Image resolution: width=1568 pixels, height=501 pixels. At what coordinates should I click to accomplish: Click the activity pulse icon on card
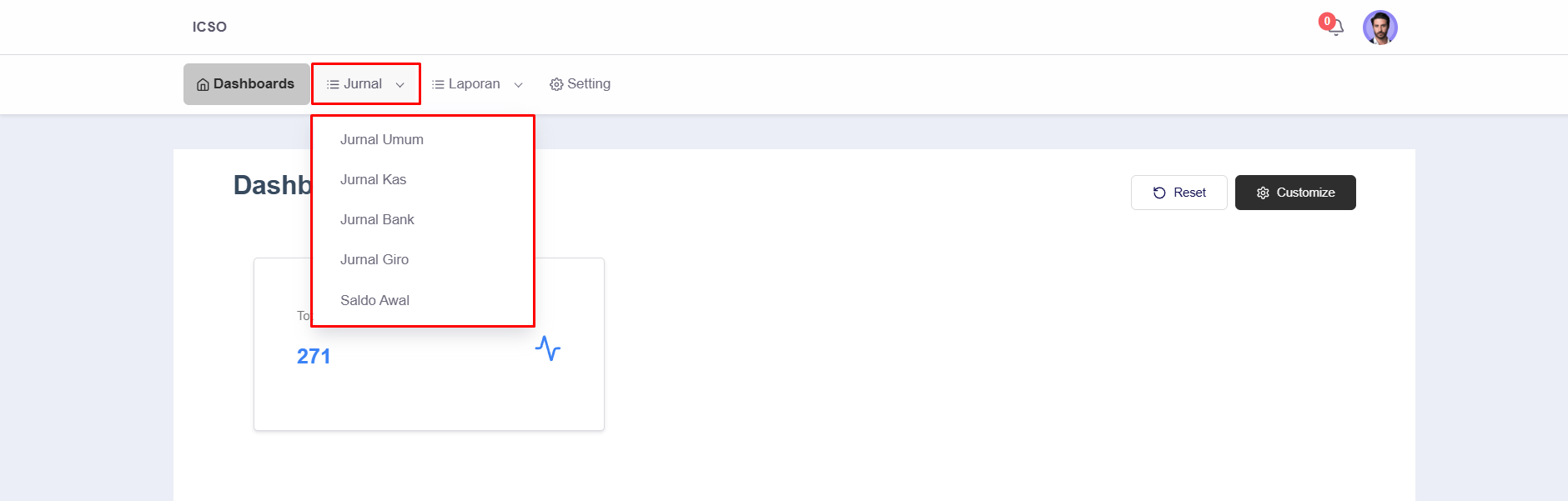(547, 348)
